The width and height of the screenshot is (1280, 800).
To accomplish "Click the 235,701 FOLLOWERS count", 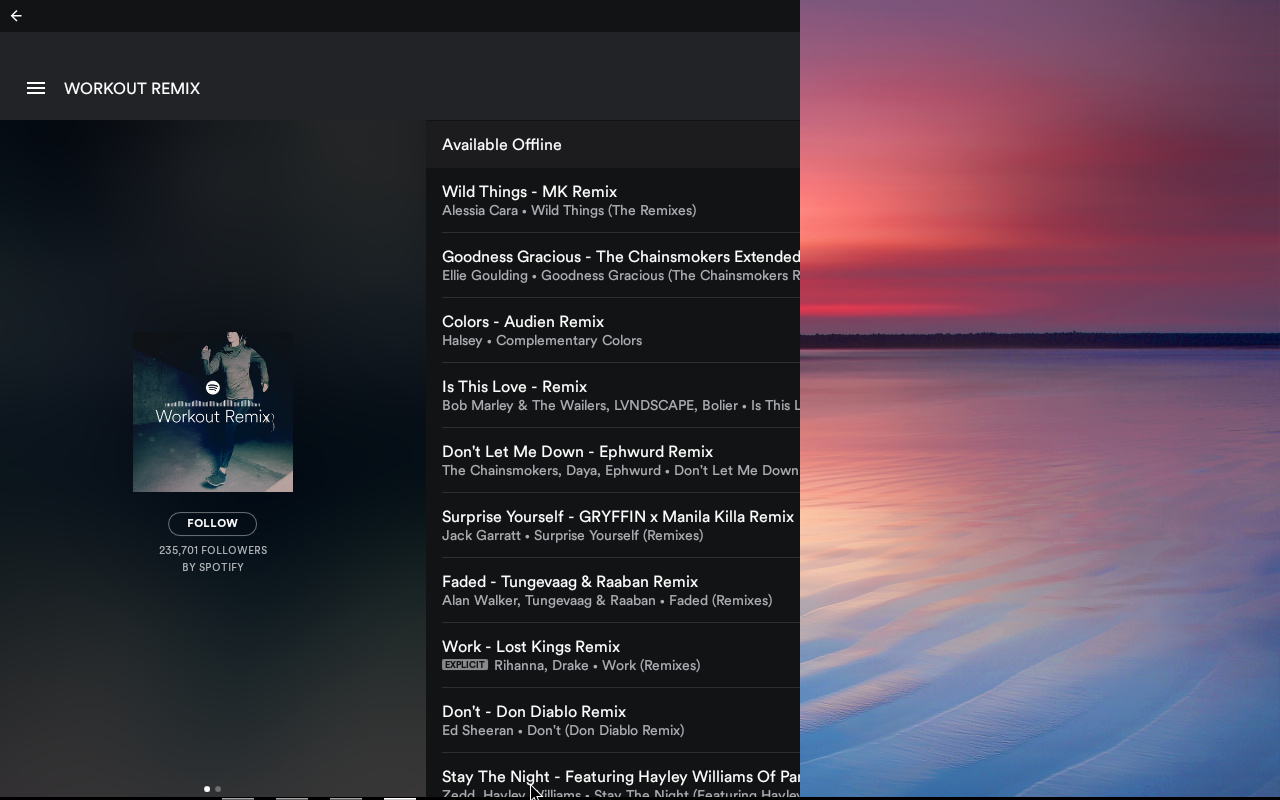I will pos(213,550).
